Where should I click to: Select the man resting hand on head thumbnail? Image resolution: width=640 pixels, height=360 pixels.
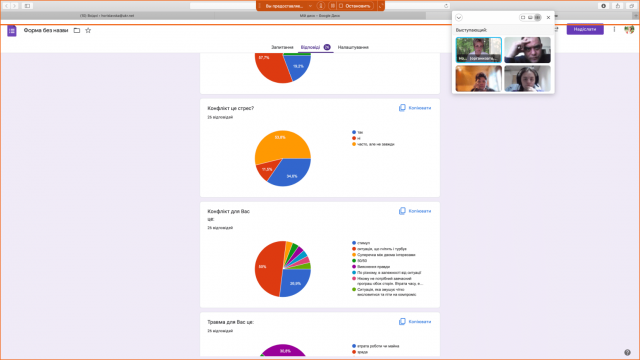[527, 50]
